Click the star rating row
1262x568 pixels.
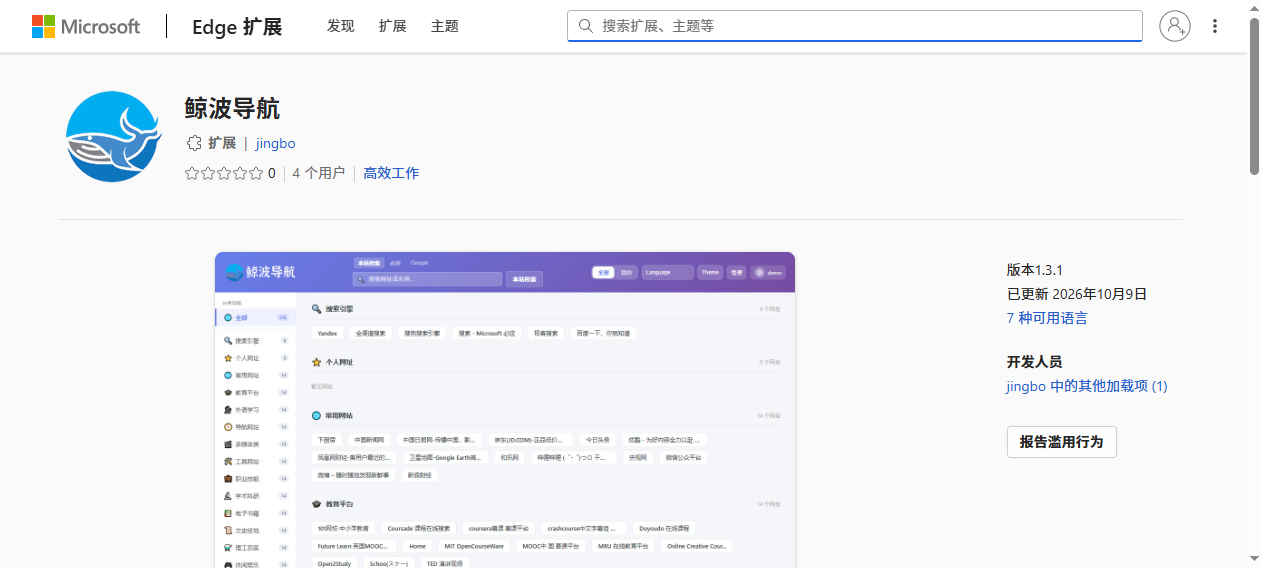[224, 173]
